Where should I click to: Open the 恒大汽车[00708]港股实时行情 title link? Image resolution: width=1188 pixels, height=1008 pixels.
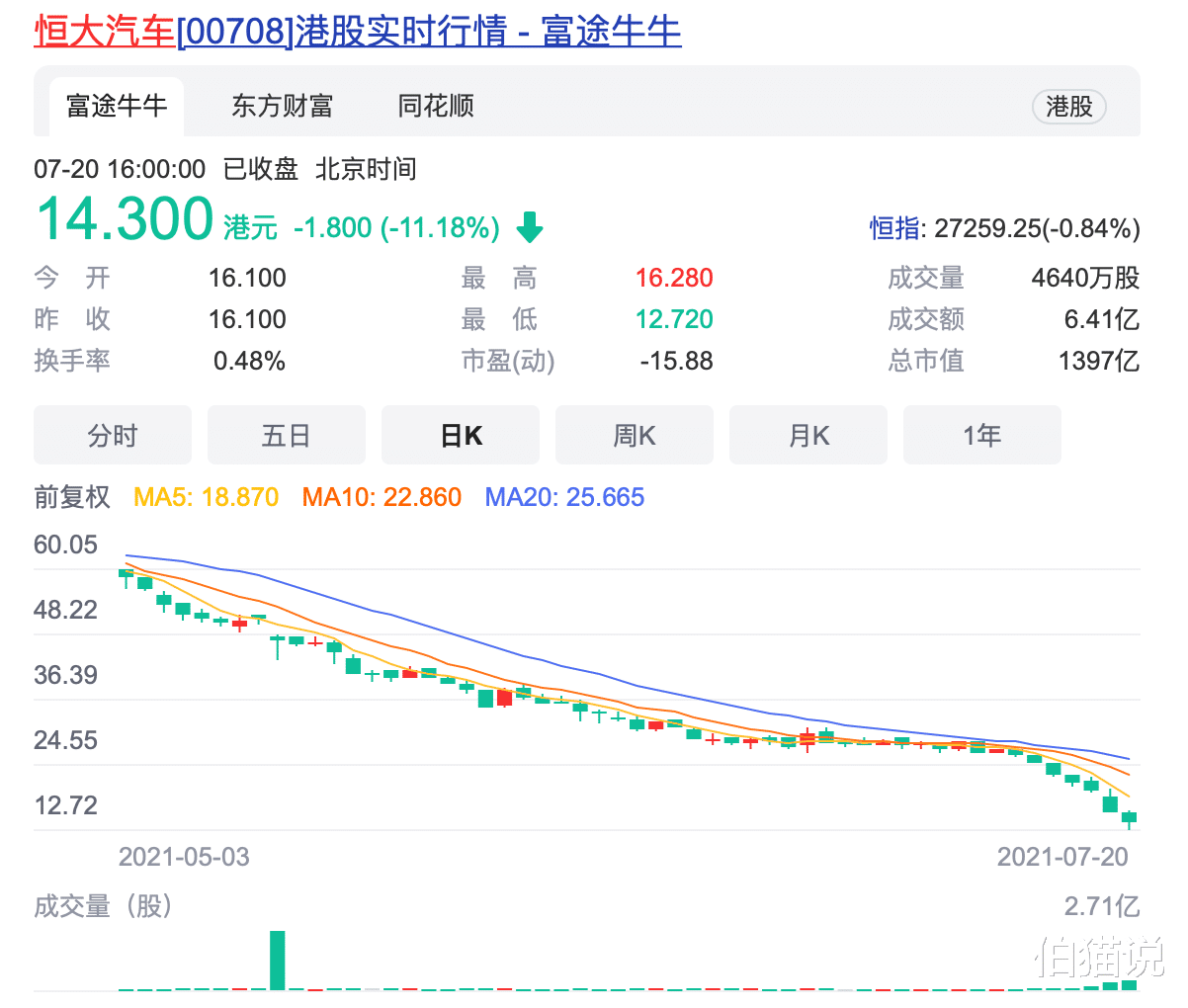coord(358,31)
